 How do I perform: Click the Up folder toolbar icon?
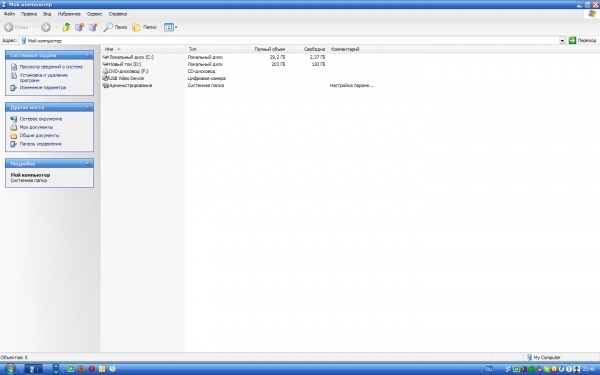(x=67, y=27)
